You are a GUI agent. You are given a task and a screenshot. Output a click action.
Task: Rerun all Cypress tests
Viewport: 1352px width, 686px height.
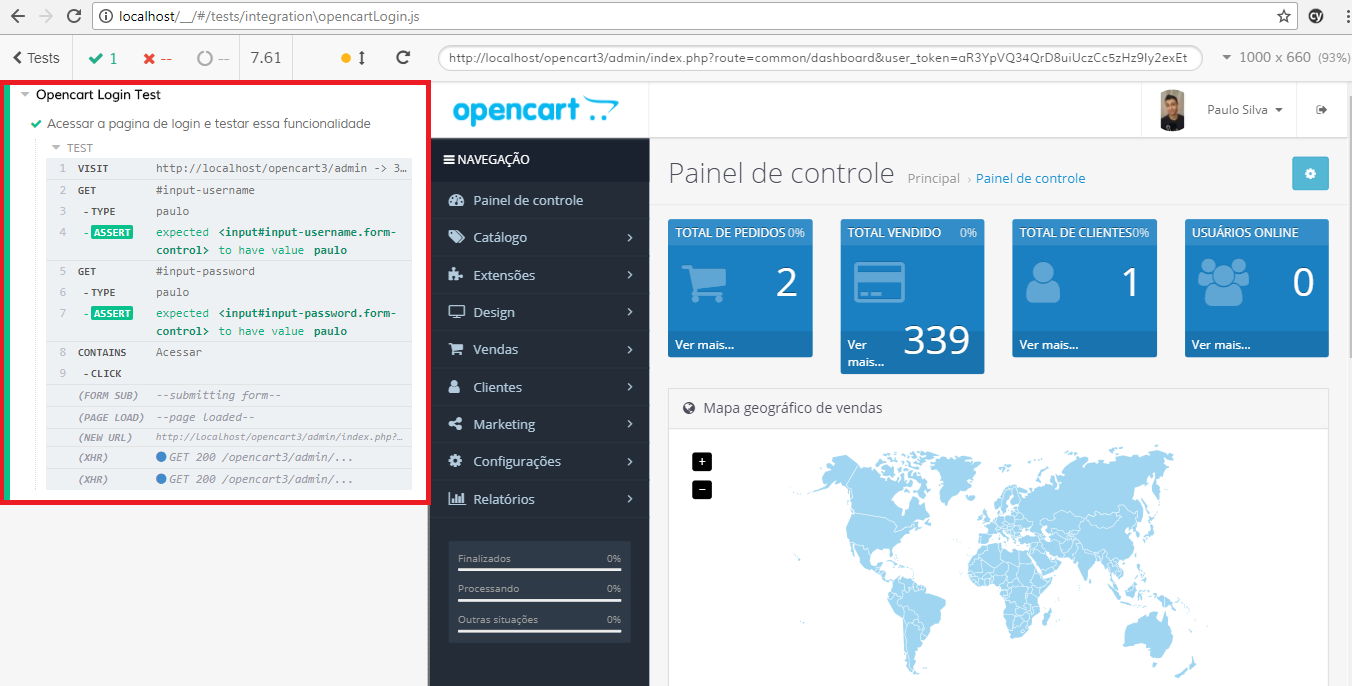pos(403,58)
